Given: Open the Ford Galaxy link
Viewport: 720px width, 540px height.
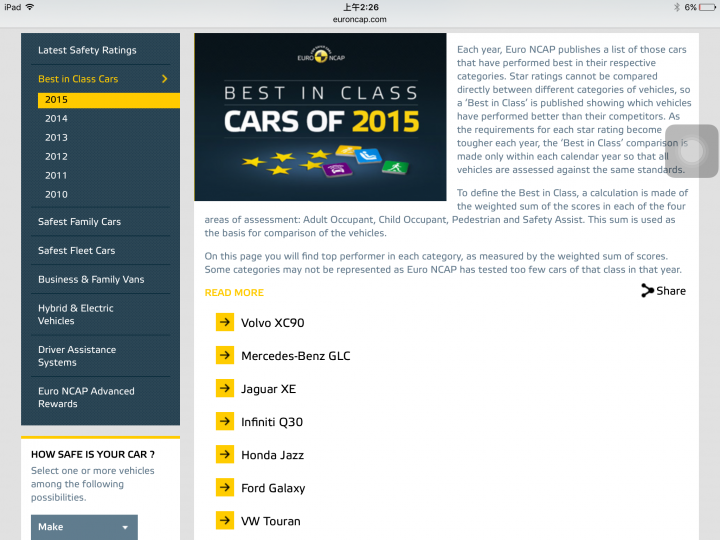Looking at the screenshot, I should click(273, 488).
